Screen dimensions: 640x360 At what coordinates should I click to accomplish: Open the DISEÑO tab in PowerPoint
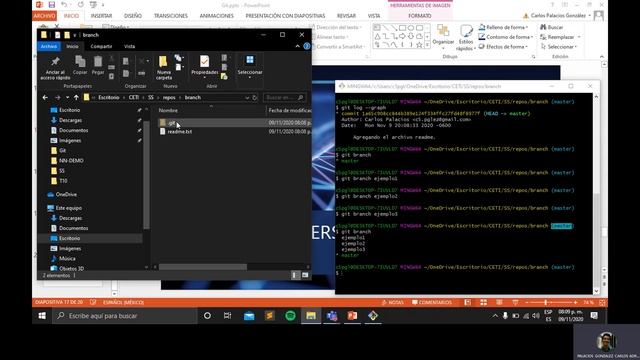tap(133, 16)
